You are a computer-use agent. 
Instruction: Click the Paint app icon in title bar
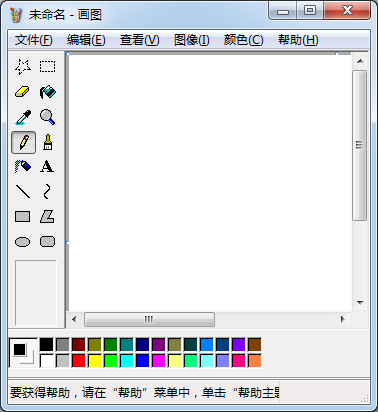16,15
